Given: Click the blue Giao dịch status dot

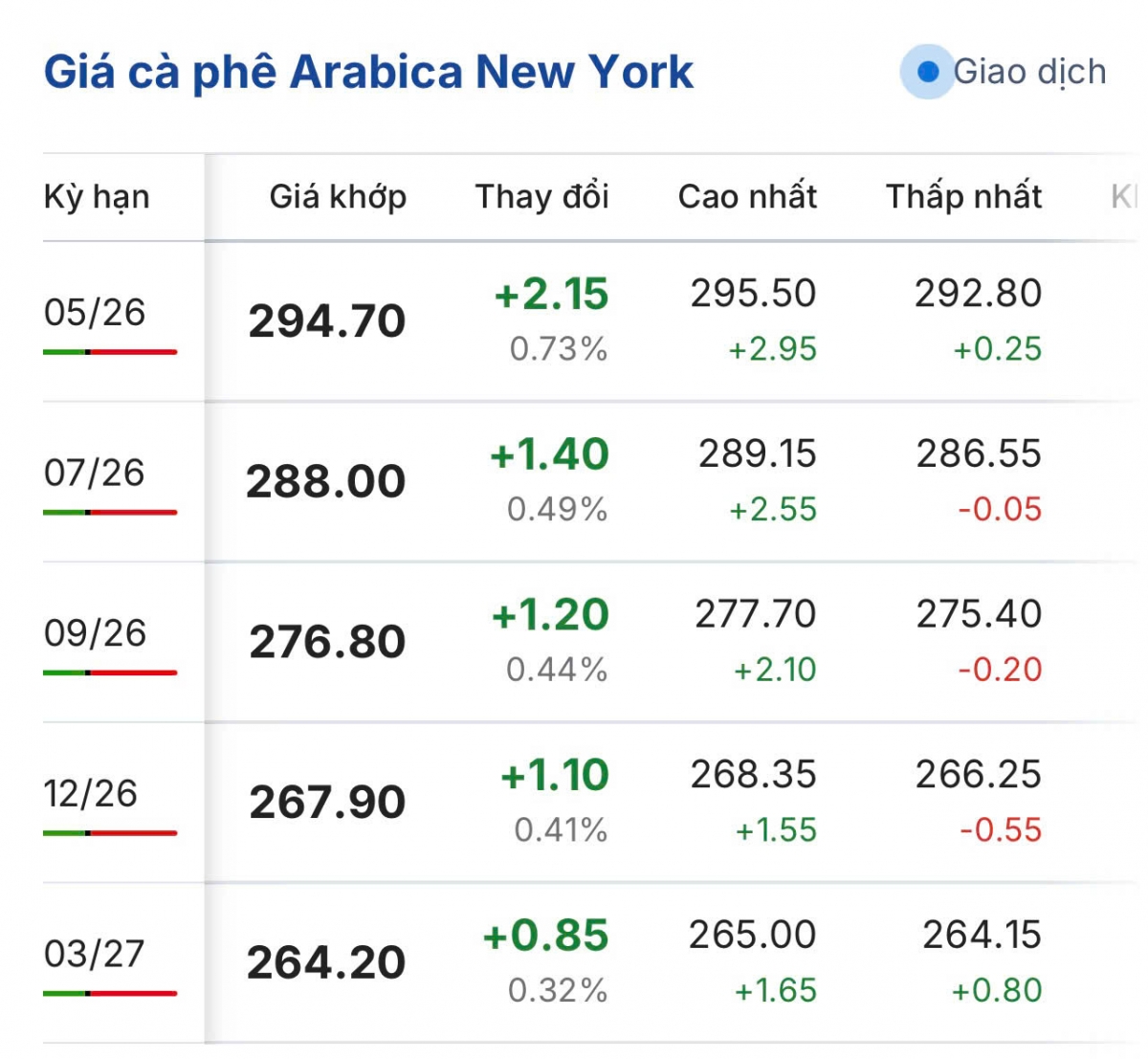Looking at the screenshot, I should tap(927, 72).
